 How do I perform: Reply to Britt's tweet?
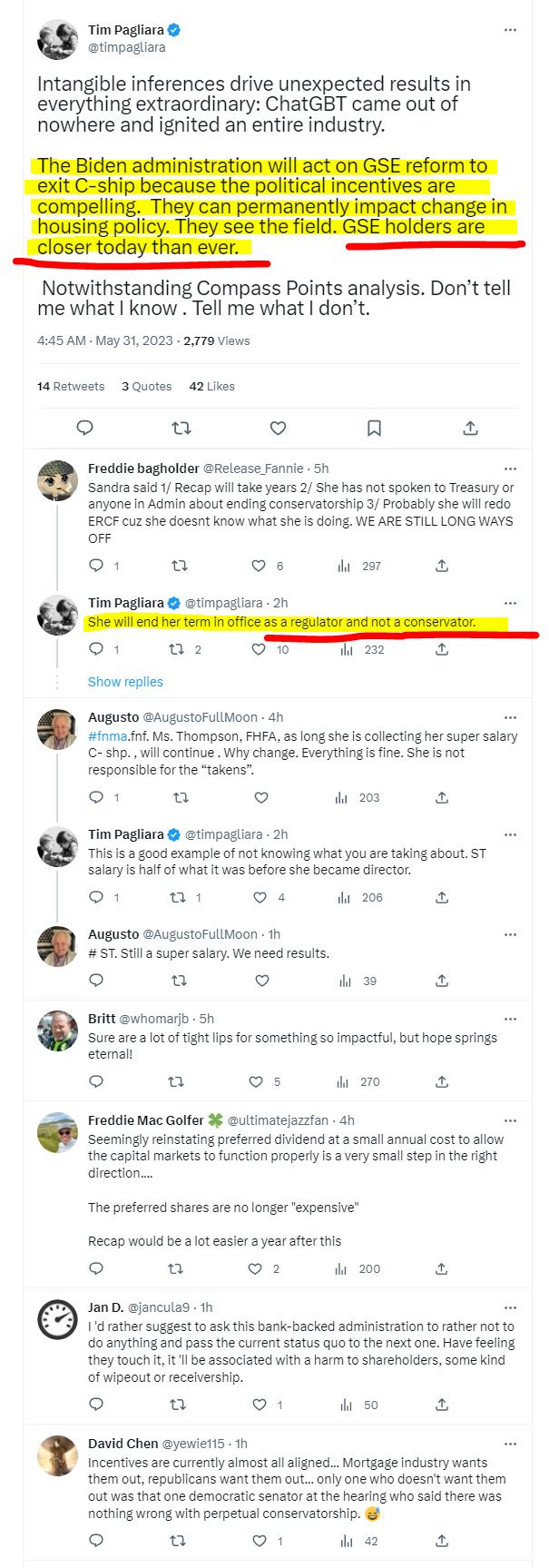(96, 1081)
